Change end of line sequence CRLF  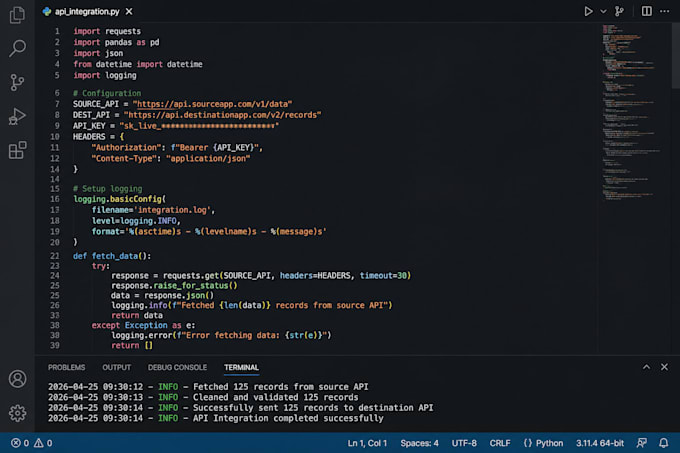[x=500, y=443]
